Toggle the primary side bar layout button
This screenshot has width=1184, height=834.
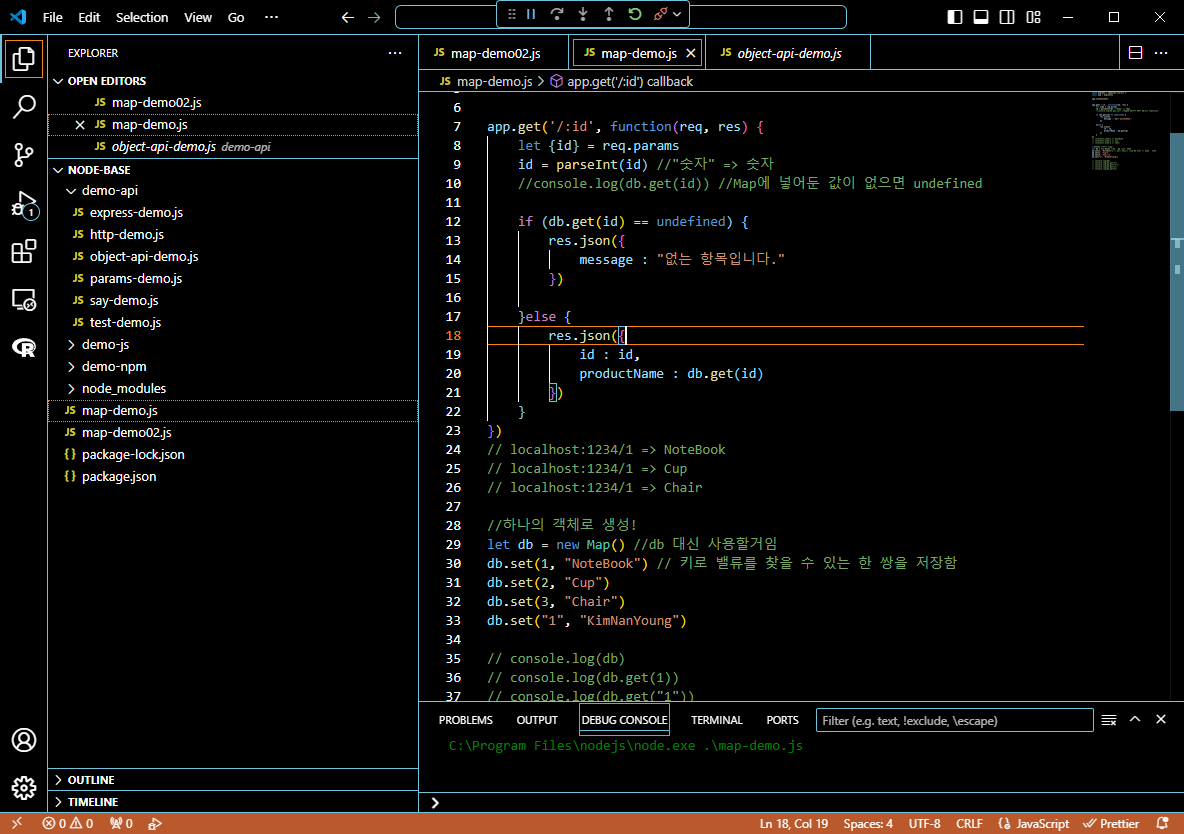(x=955, y=17)
